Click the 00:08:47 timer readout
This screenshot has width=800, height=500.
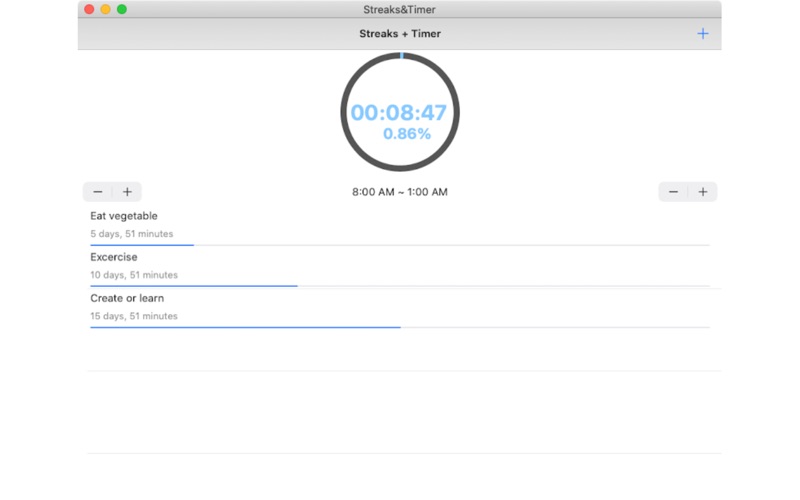pos(398,113)
